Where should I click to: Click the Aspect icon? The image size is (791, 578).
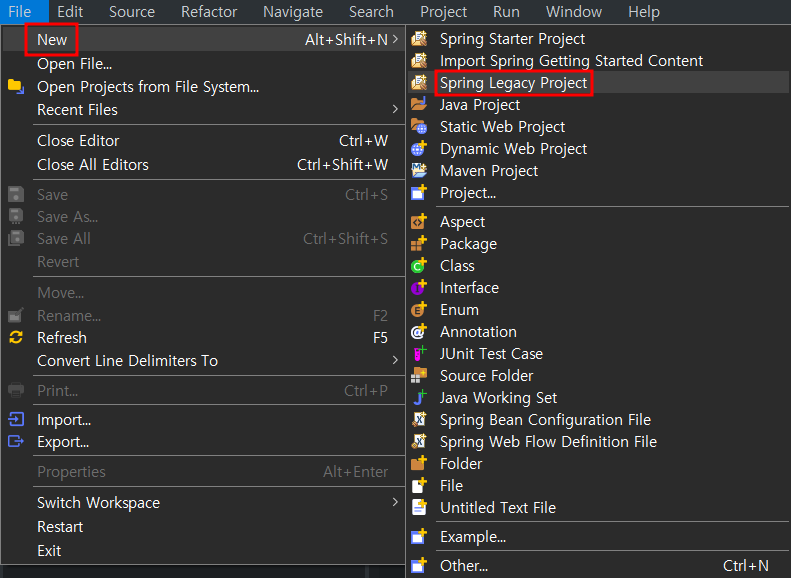(419, 221)
